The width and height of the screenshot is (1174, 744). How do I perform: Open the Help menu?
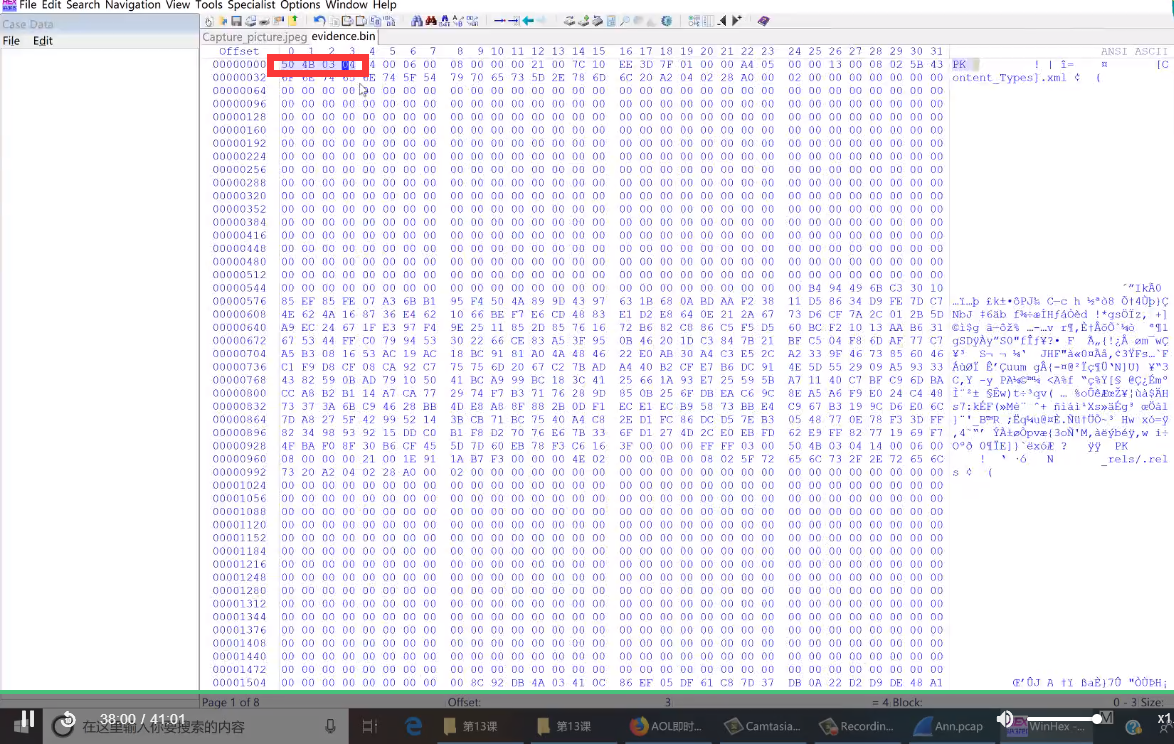click(x=384, y=5)
